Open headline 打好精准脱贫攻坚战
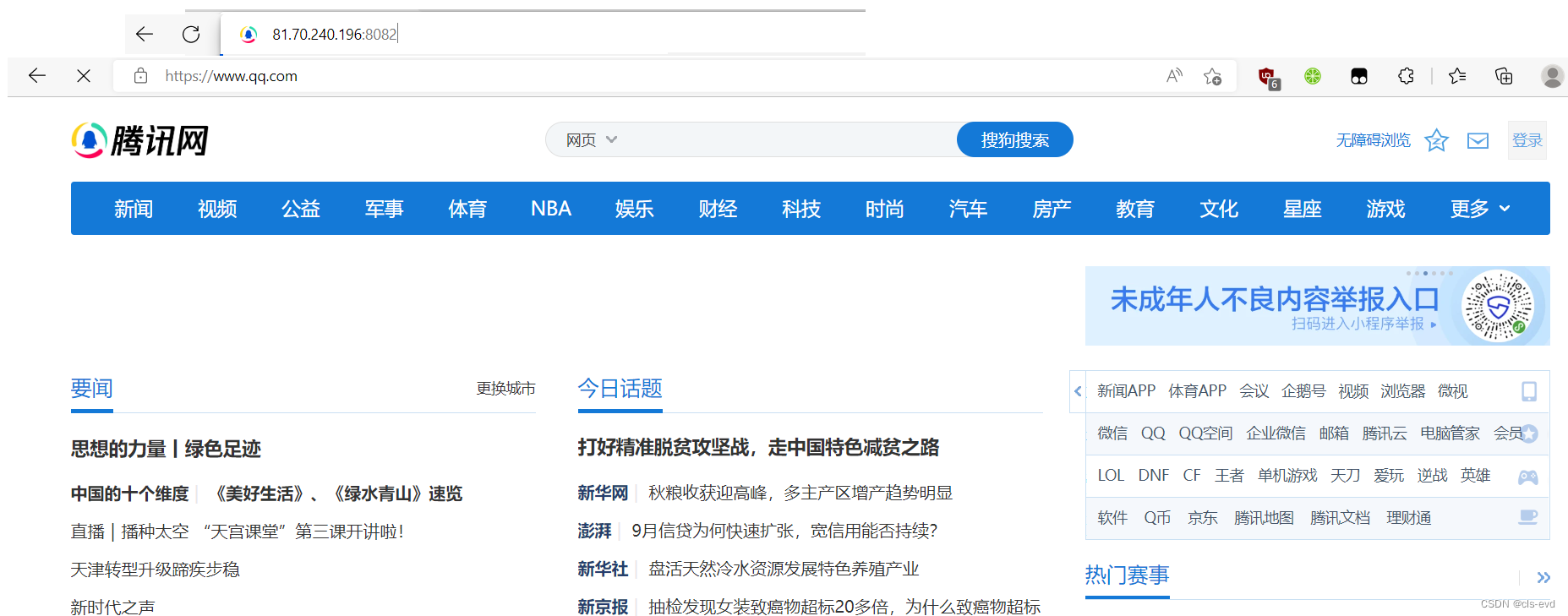 pyautogui.click(x=758, y=448)
